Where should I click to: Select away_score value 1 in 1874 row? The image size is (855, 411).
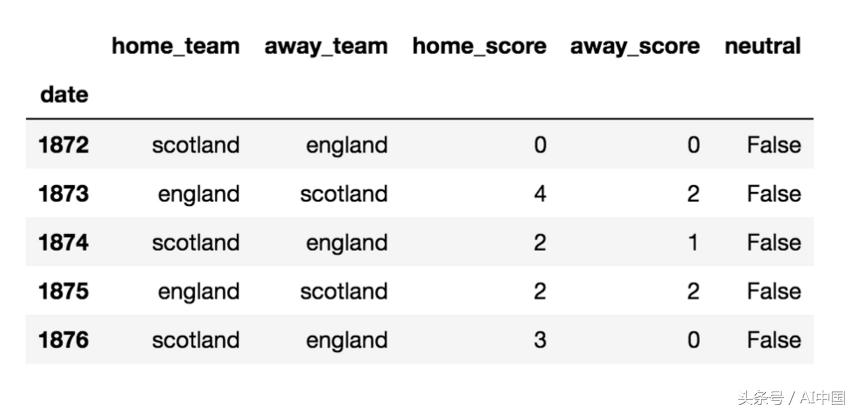pos(693,243)
